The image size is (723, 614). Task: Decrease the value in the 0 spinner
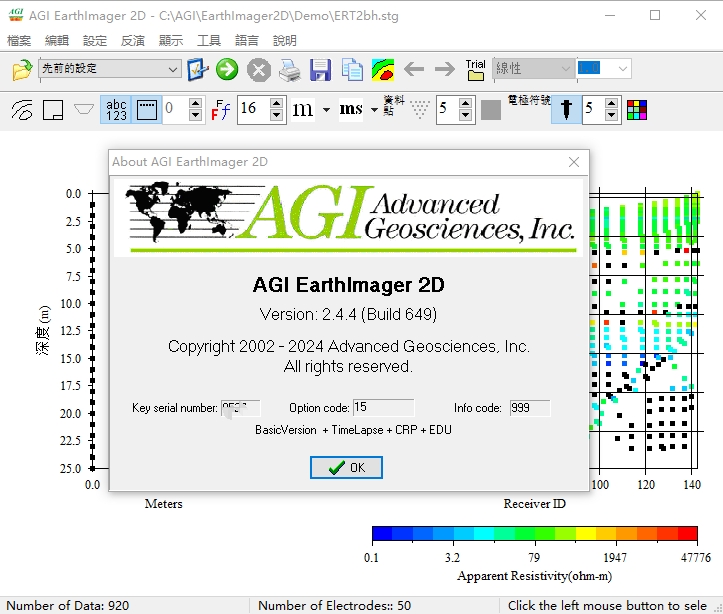[196, 115]
